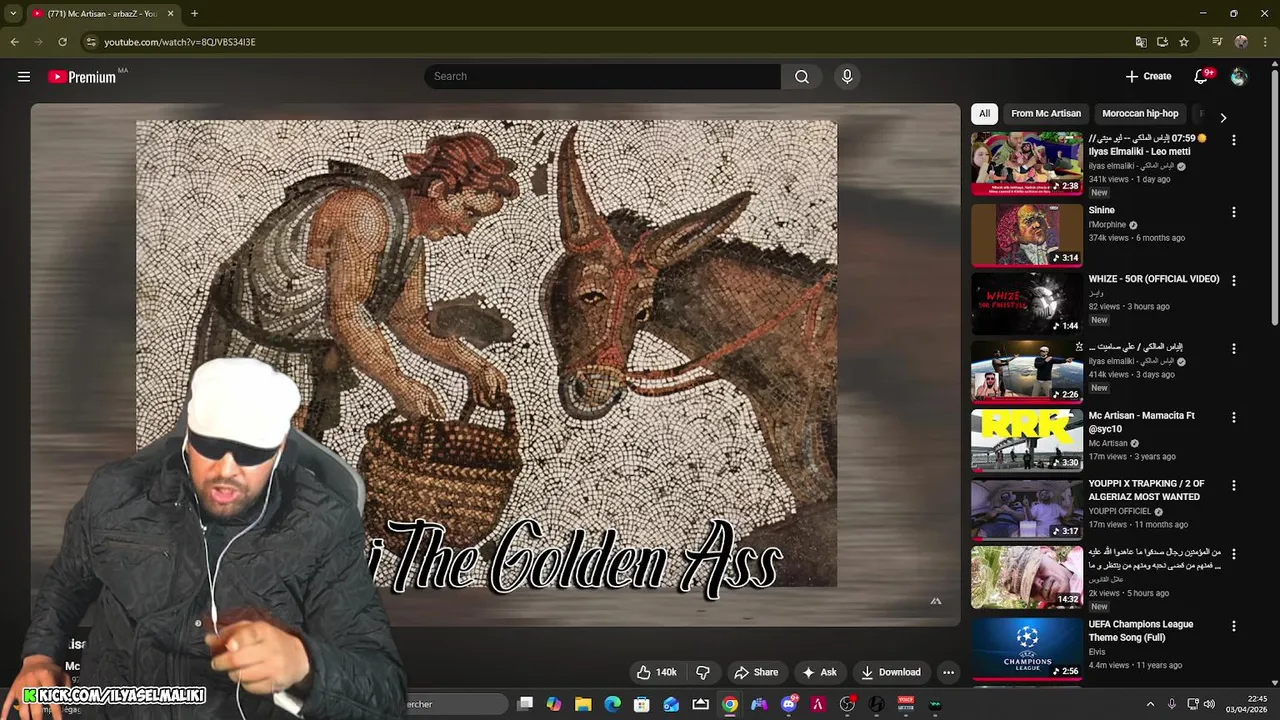Image resolution: width=1280 pixels, height=720 pixels.
Task: Go back in browser history
Action: click(x=15, y=42)
